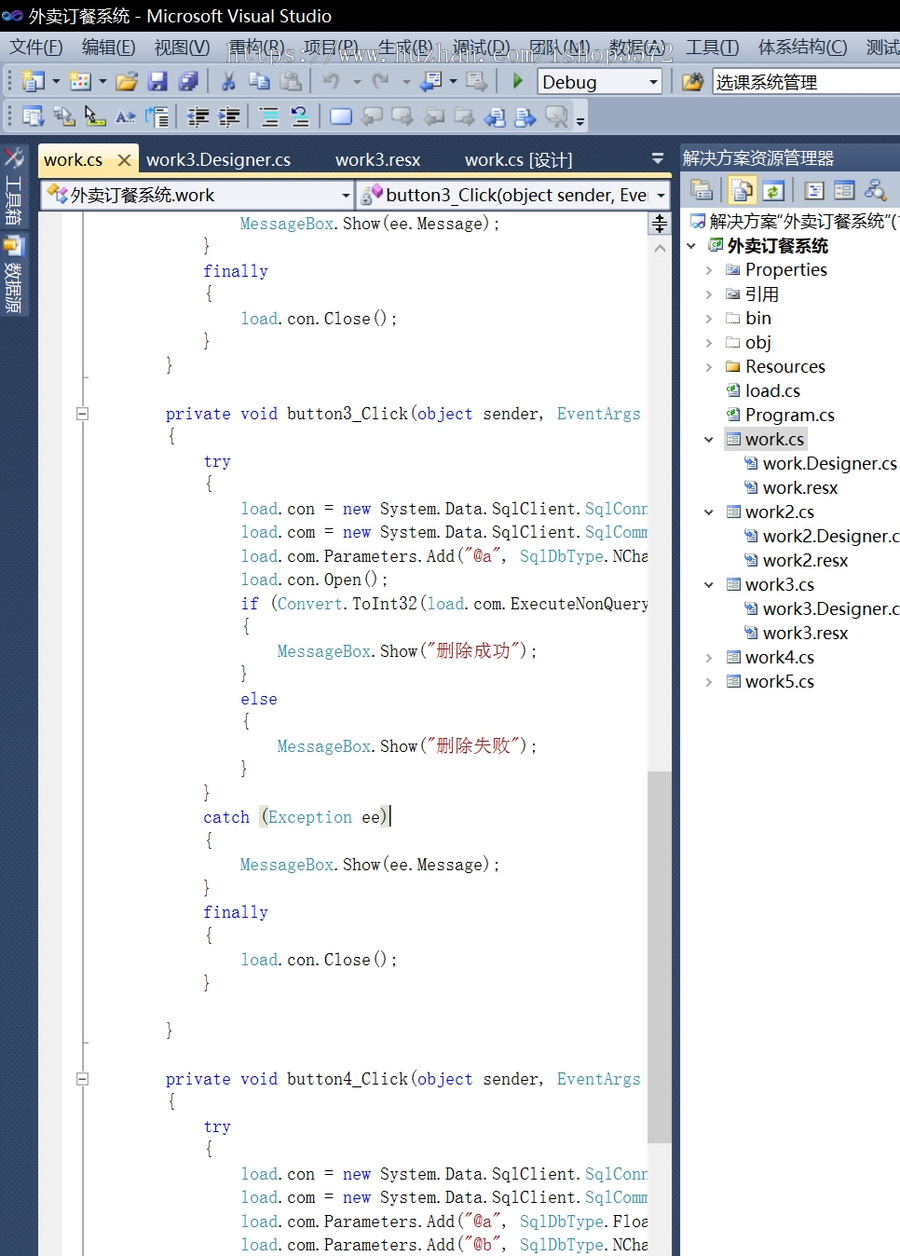
Task: Collapse the button3_Click method outline
Action: point(82,413)
